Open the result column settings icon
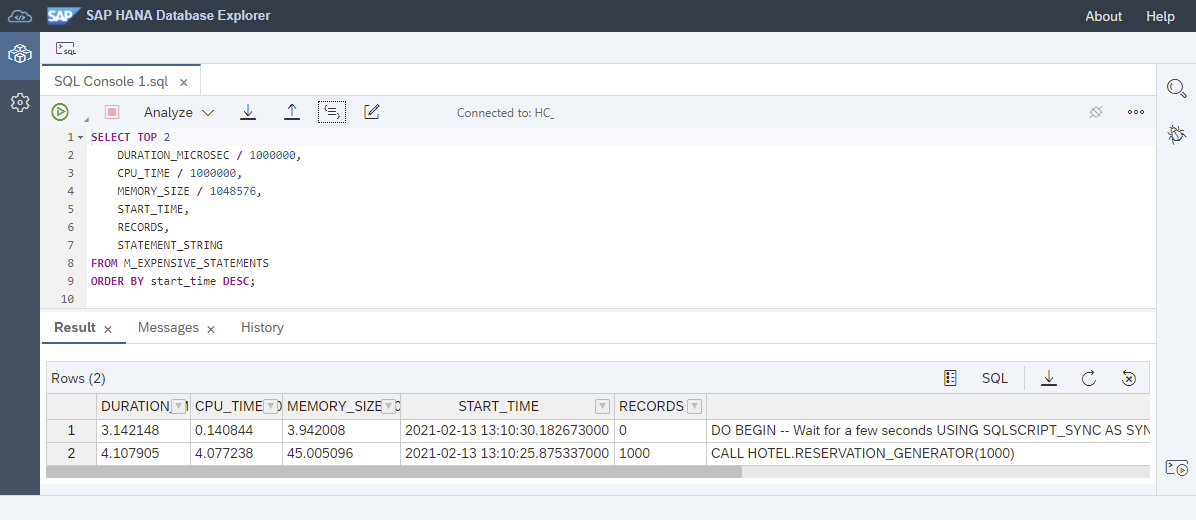Viewport: 1196px width, 520px height. 950,378
